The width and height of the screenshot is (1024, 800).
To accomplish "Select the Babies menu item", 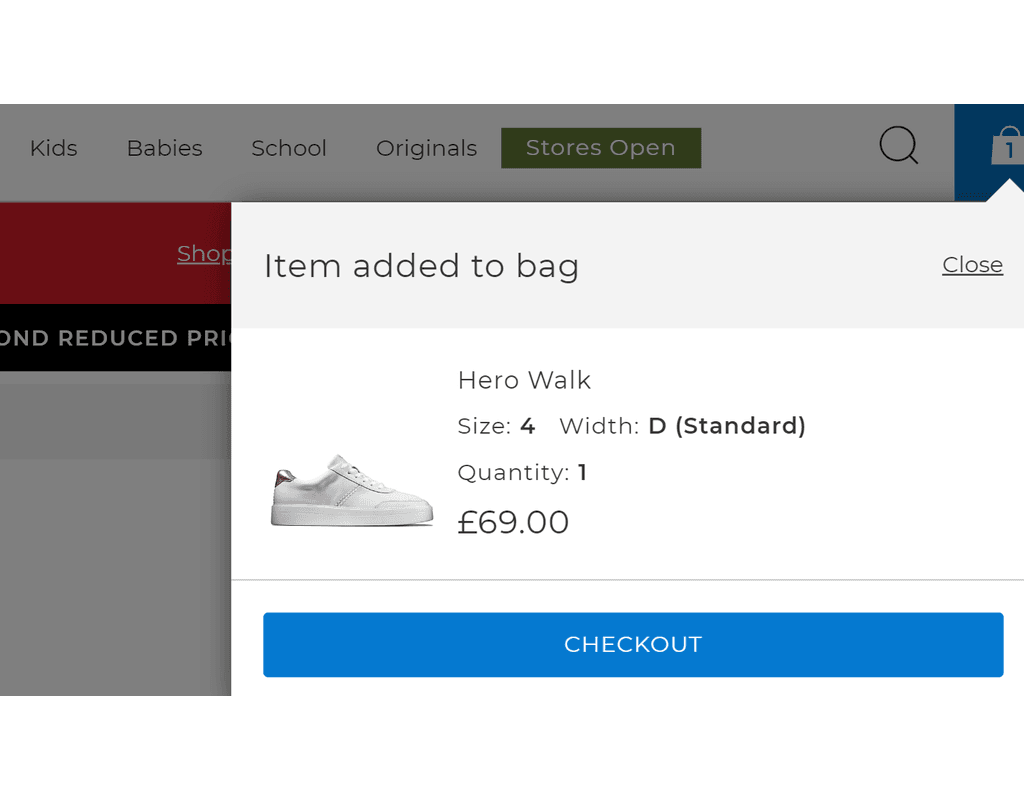I will click(164, 148).
